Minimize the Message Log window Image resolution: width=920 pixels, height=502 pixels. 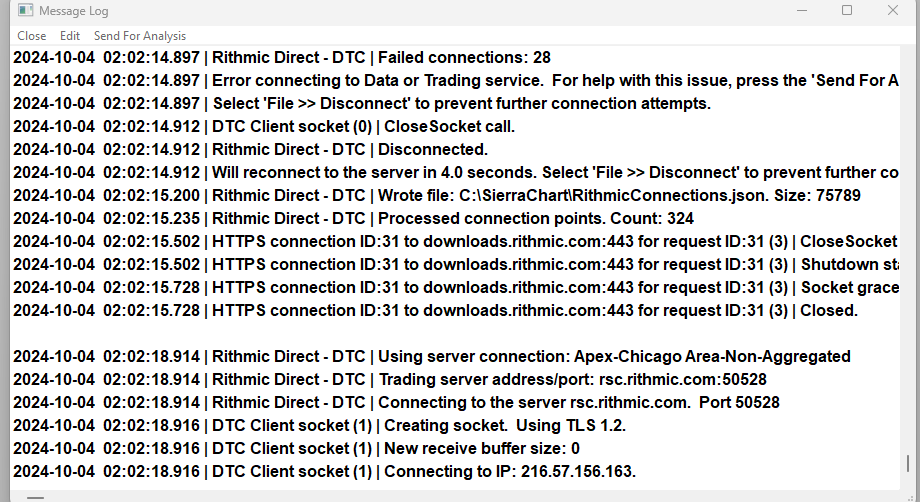(800, 11)
